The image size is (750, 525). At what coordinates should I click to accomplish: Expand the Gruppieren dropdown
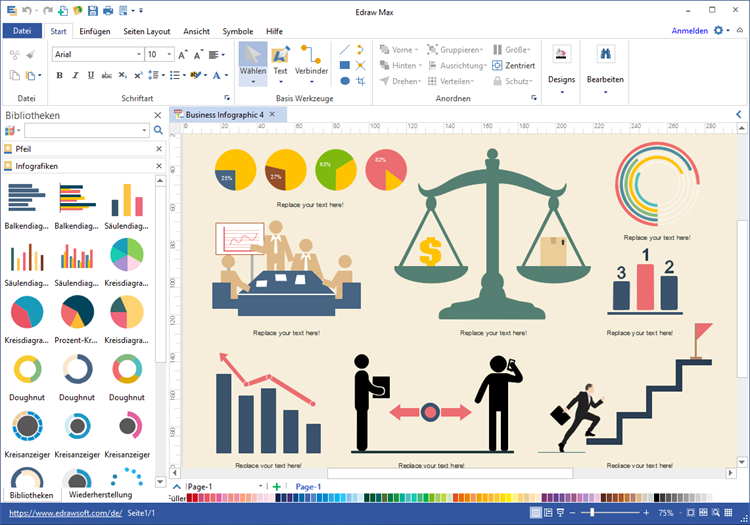482,50
